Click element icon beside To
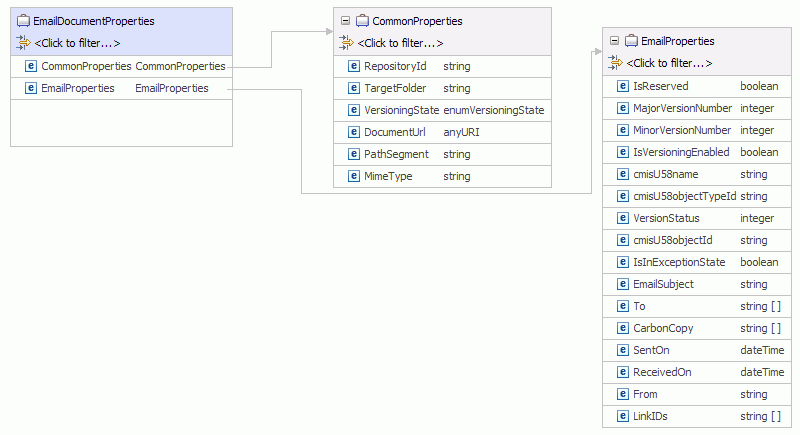This screenshot has width=800, height=435. click(622, 305)
